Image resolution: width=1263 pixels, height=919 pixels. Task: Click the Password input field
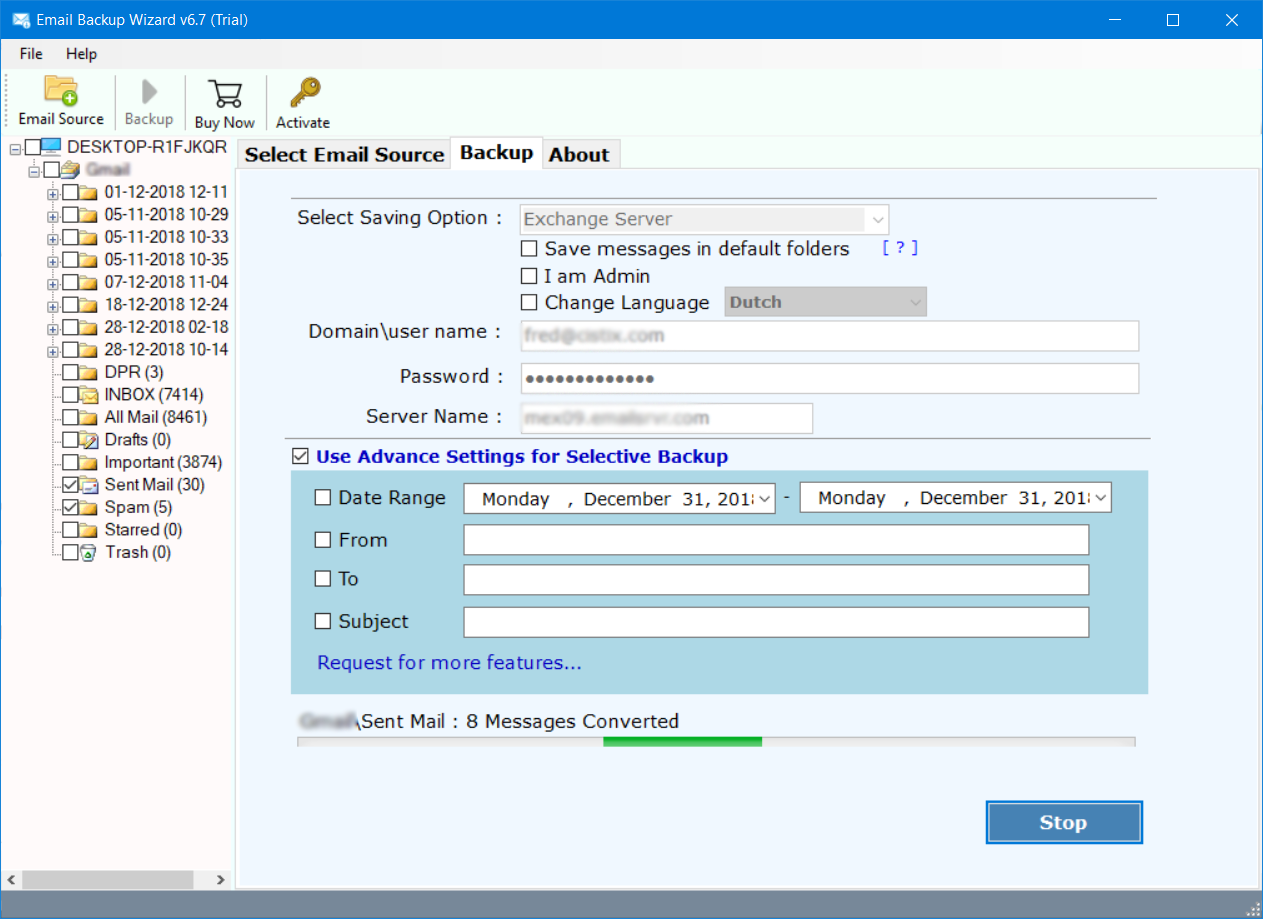point(830,378)
